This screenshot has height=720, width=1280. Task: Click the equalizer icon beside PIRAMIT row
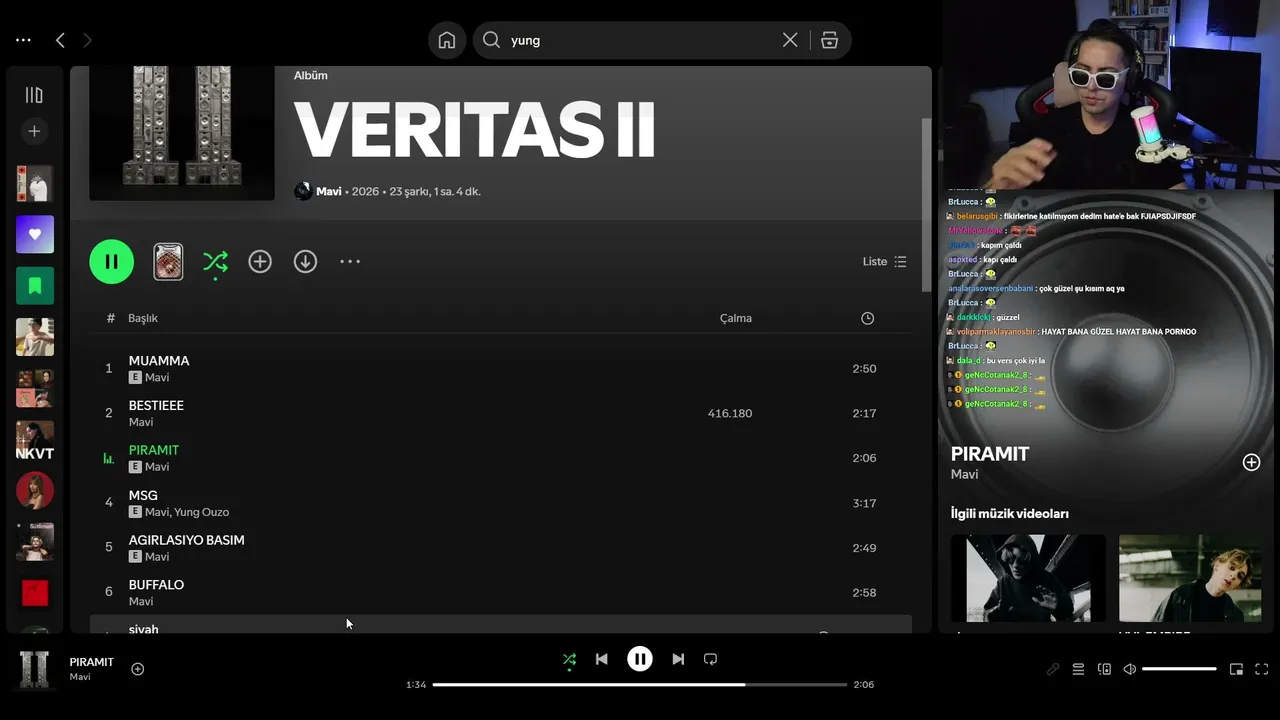pyautogui.click(x=109, y=459)
